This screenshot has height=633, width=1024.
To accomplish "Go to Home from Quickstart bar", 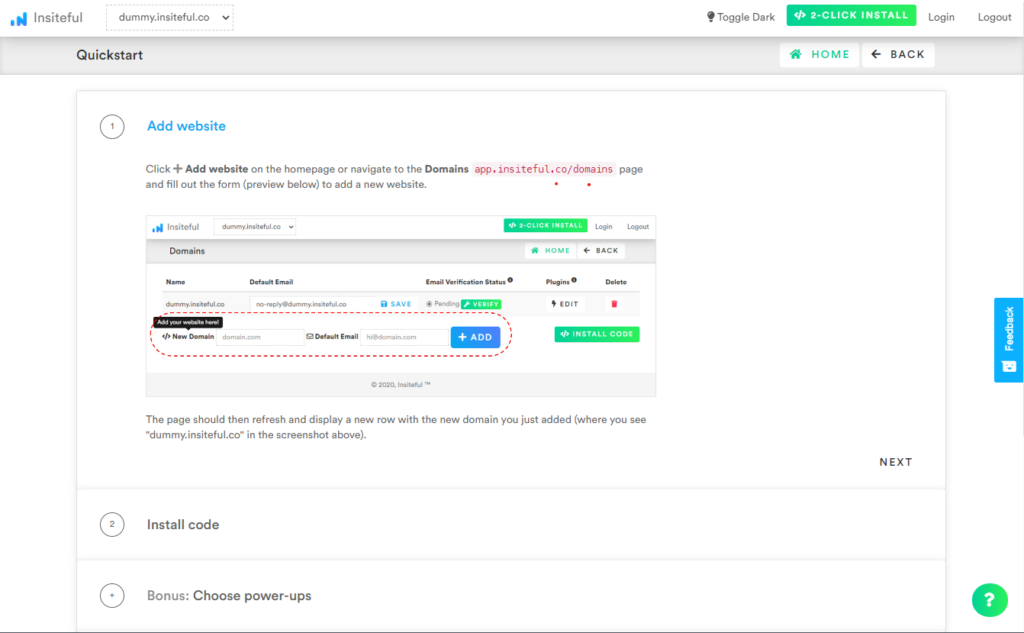I will point(819,55).
